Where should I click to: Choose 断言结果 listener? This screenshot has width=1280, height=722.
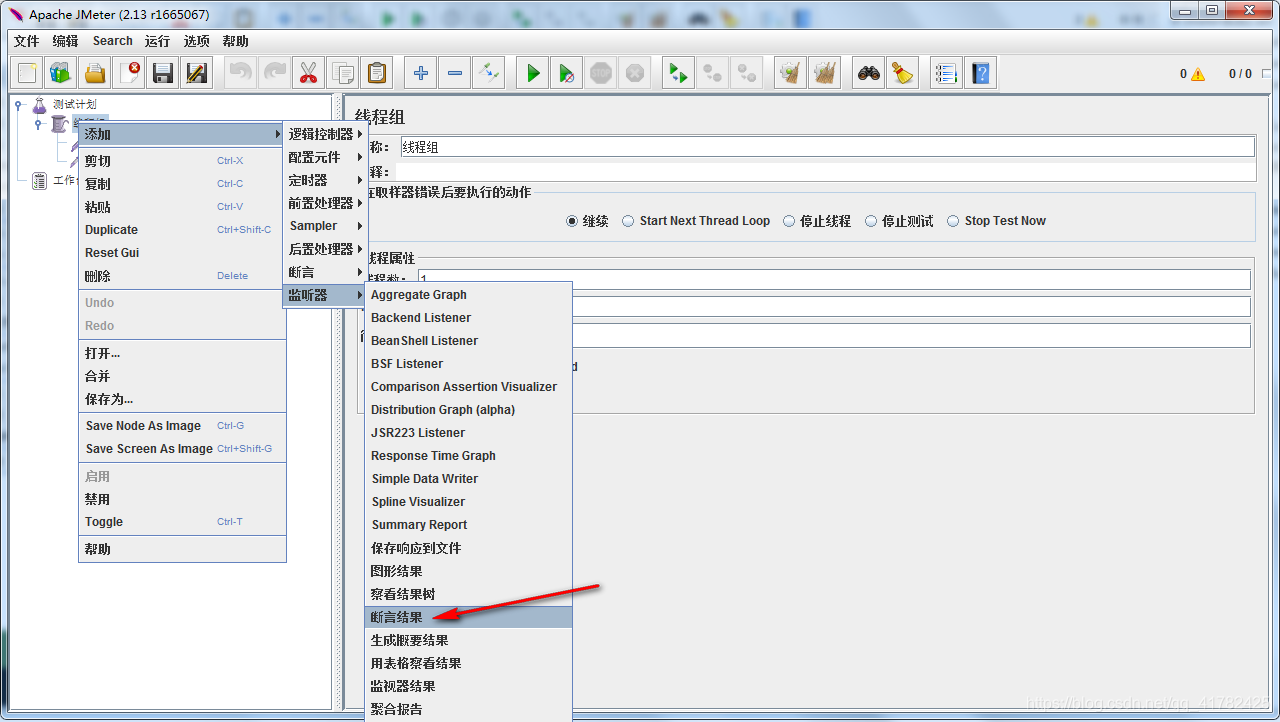point(469,617)
